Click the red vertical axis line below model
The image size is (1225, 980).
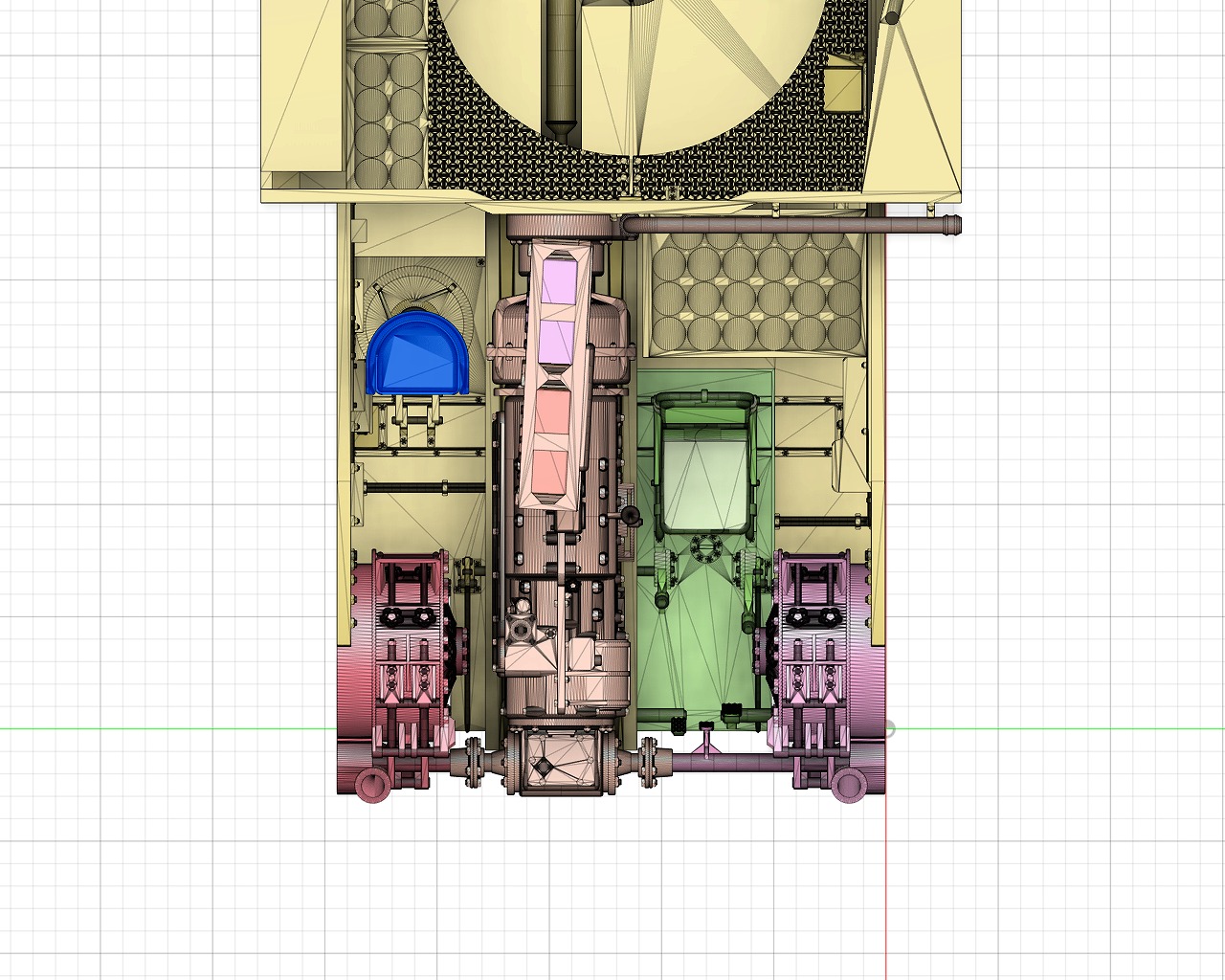(x=886, y=890)
